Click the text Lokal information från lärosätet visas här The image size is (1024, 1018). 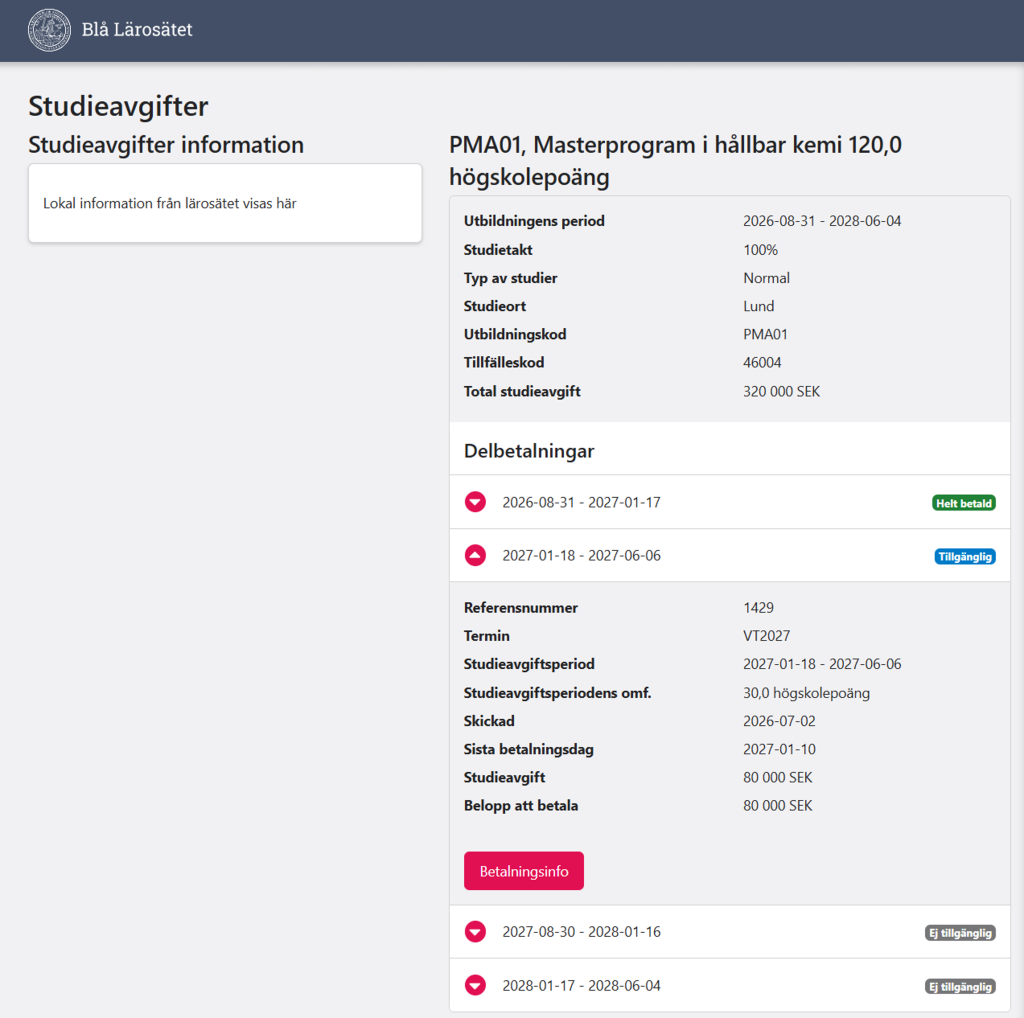[170, 203]
